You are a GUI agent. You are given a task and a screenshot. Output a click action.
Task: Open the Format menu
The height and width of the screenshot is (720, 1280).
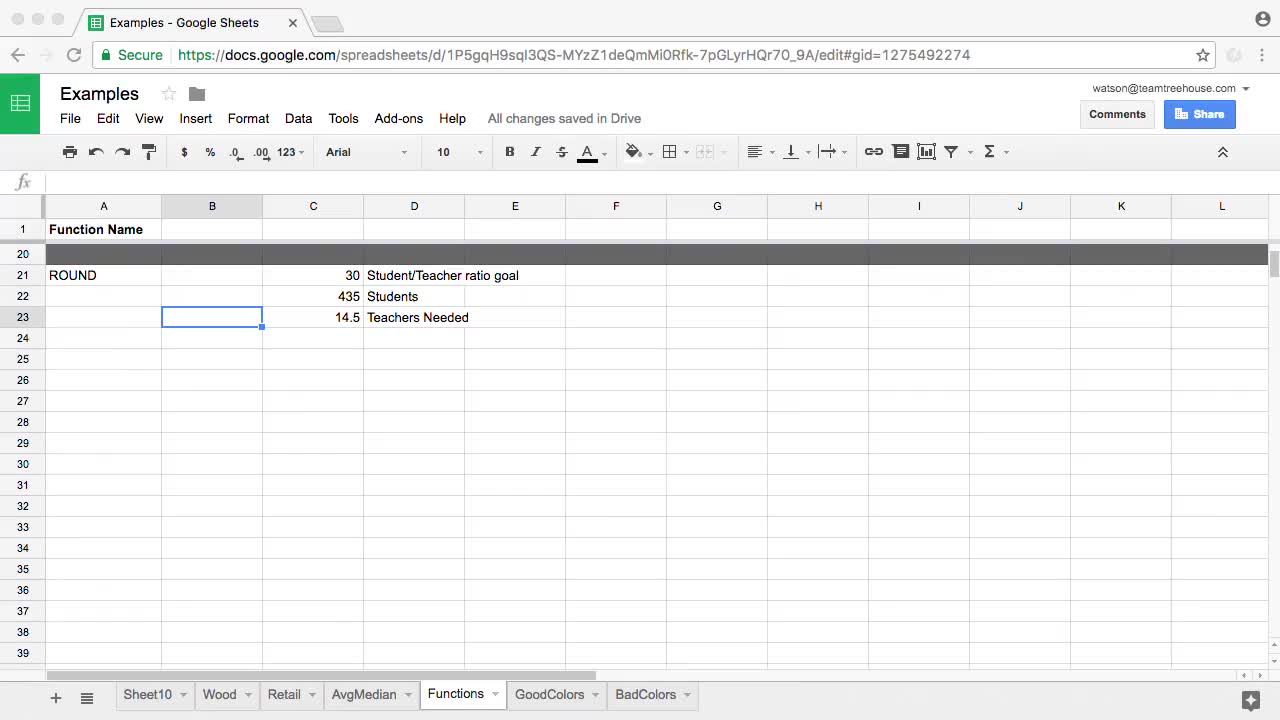point(248,118)
